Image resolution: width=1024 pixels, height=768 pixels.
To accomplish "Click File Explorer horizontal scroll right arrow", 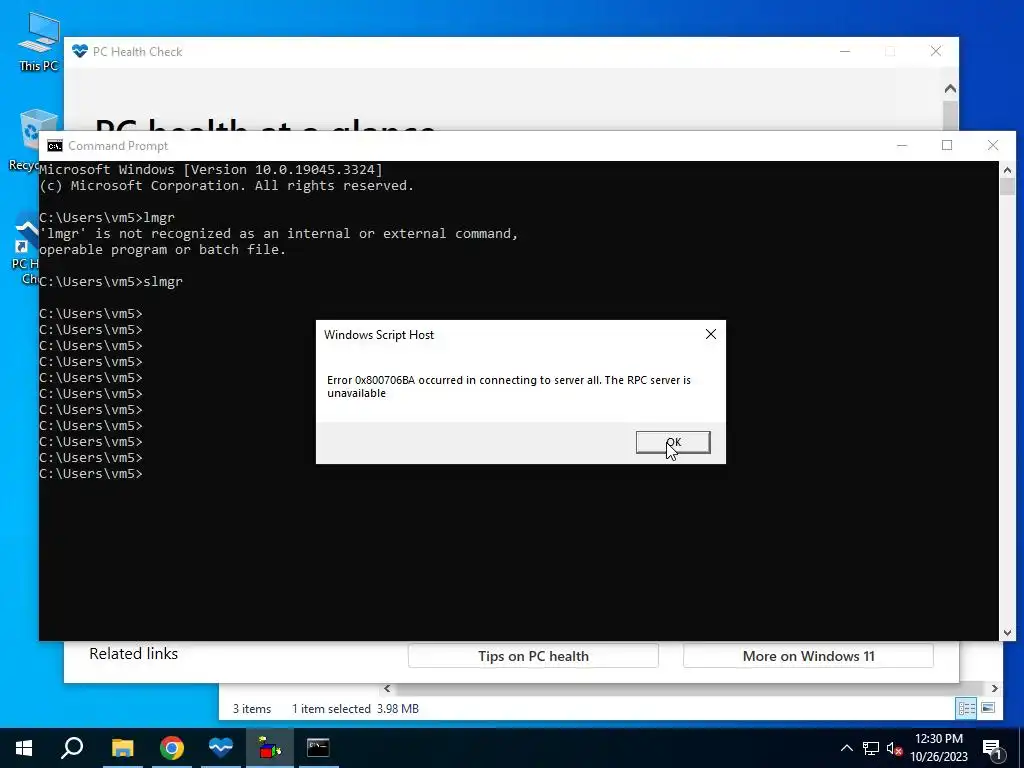I will point(995,688).
